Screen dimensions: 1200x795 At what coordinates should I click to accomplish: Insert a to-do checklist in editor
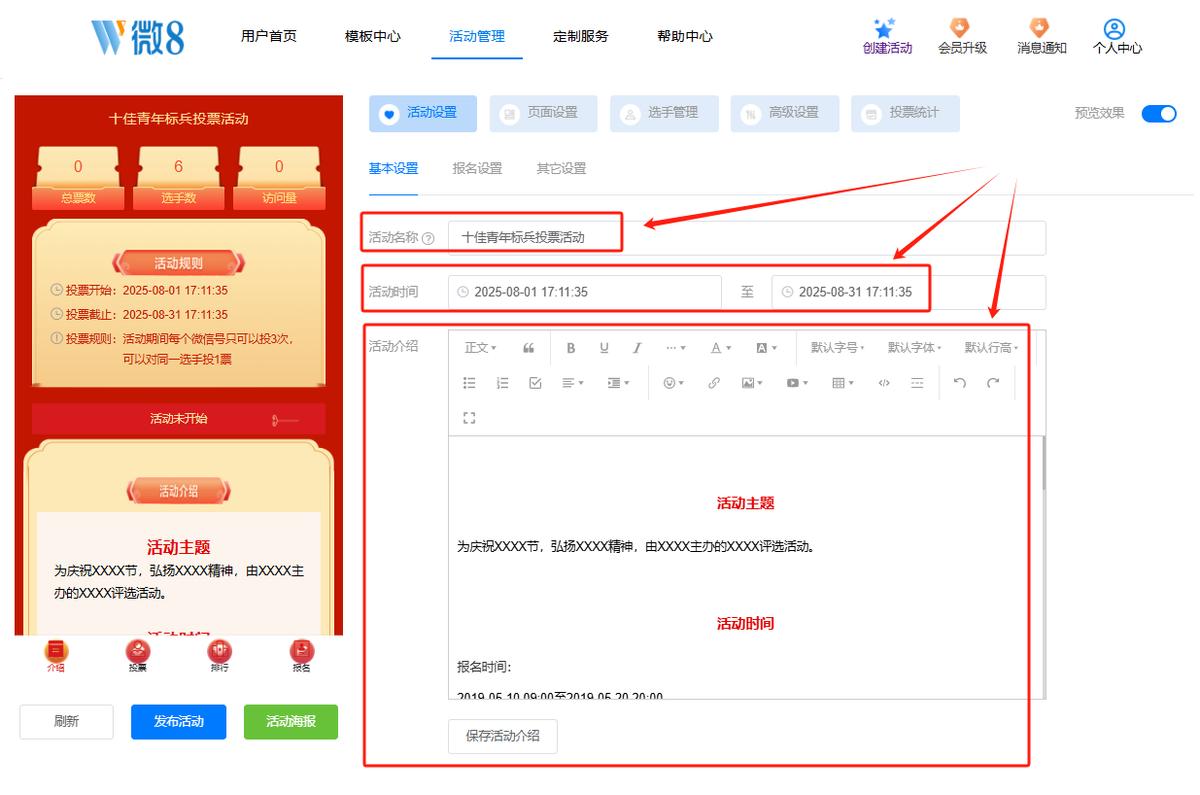[x=535, y=383]
